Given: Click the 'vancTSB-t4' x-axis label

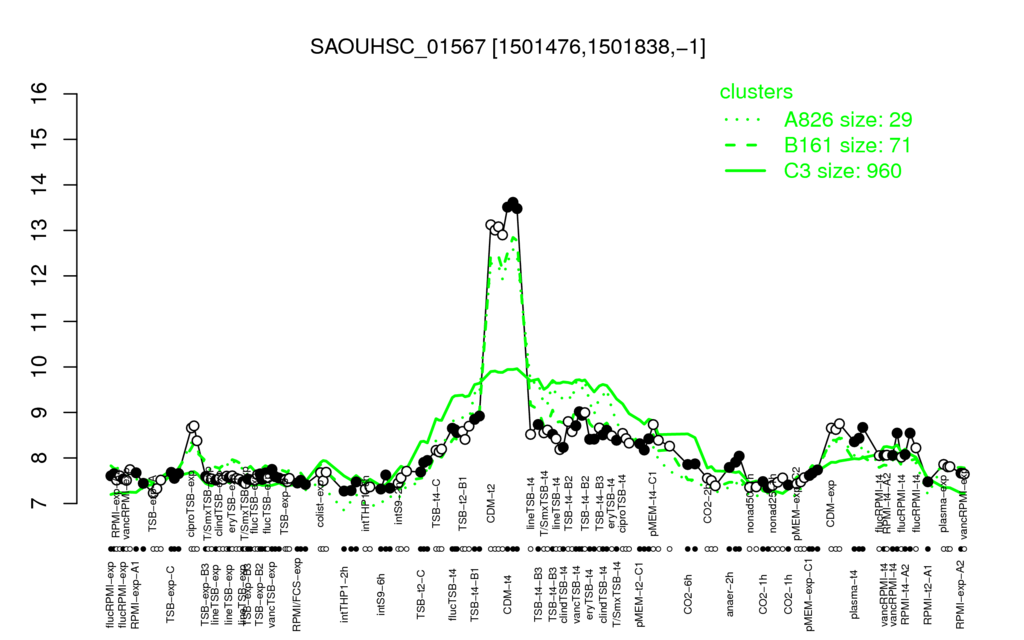Looking at the screenshot, I should [577, 594].
